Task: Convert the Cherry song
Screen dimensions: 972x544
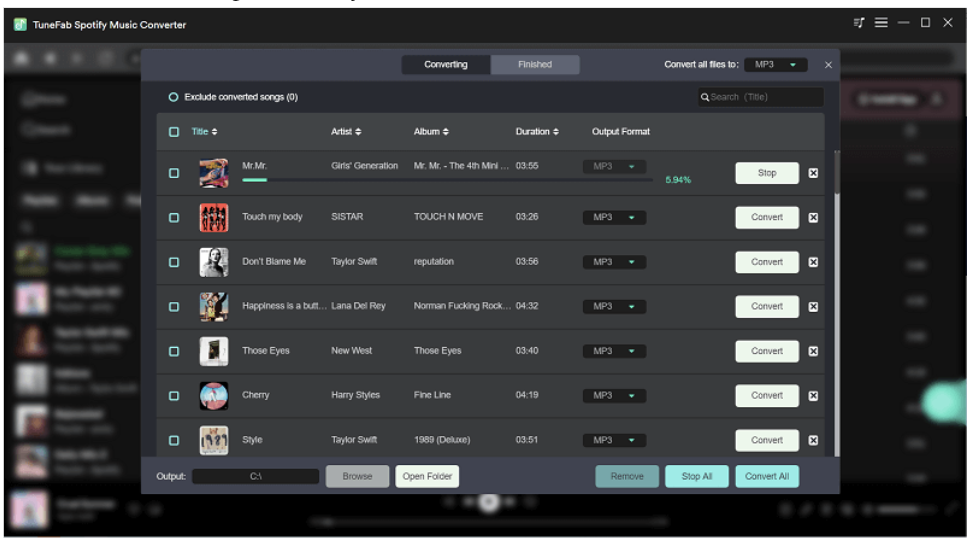Action: [x=767, y=396]
